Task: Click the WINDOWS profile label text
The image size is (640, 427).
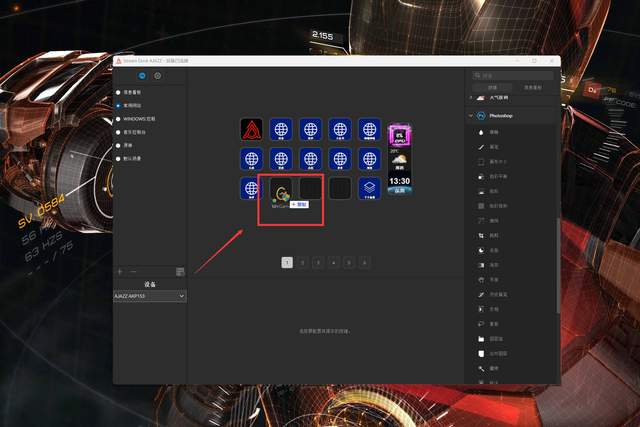Action: point(139,119)
